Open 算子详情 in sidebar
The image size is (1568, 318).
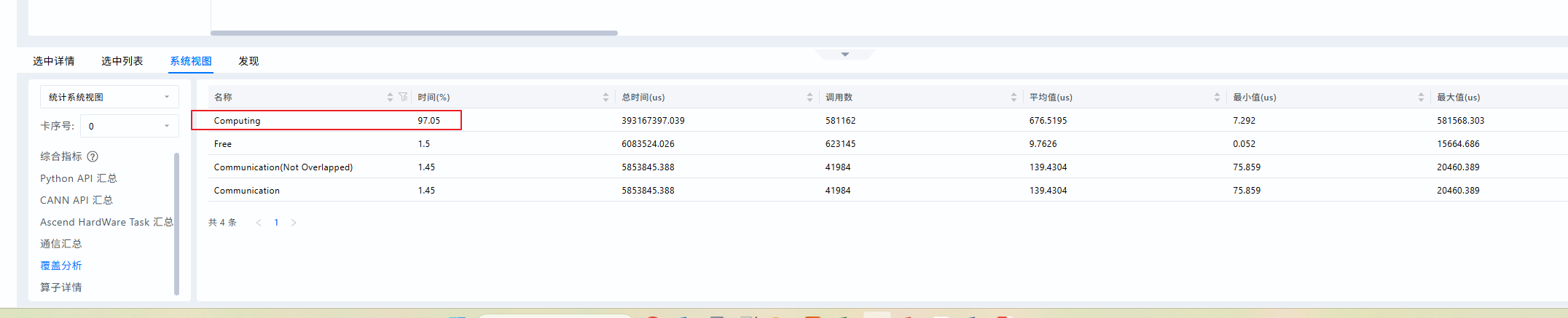60,287
